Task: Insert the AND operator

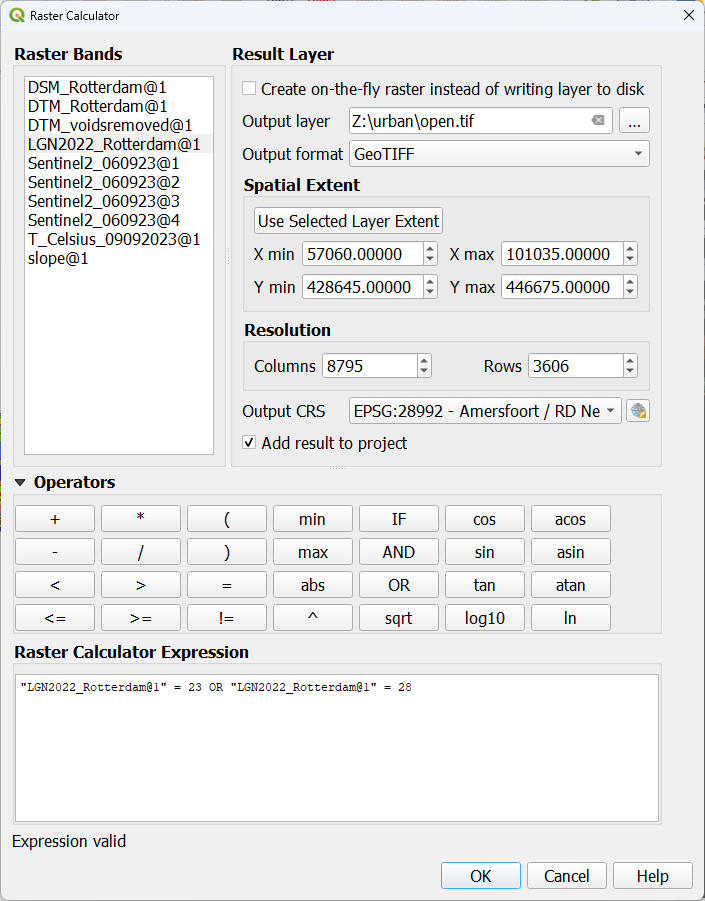Action: (399, 552)
